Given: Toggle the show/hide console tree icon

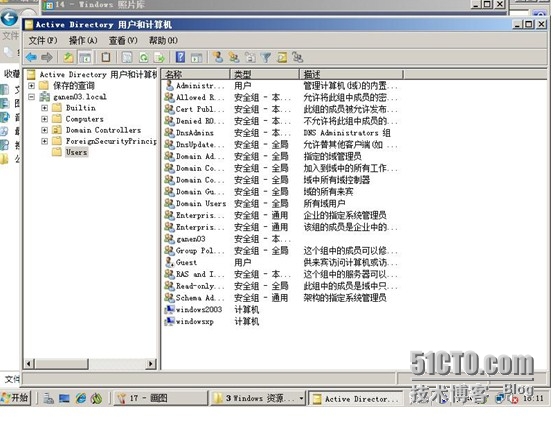Looking at the screenshot, I should [x=85, y=57].
